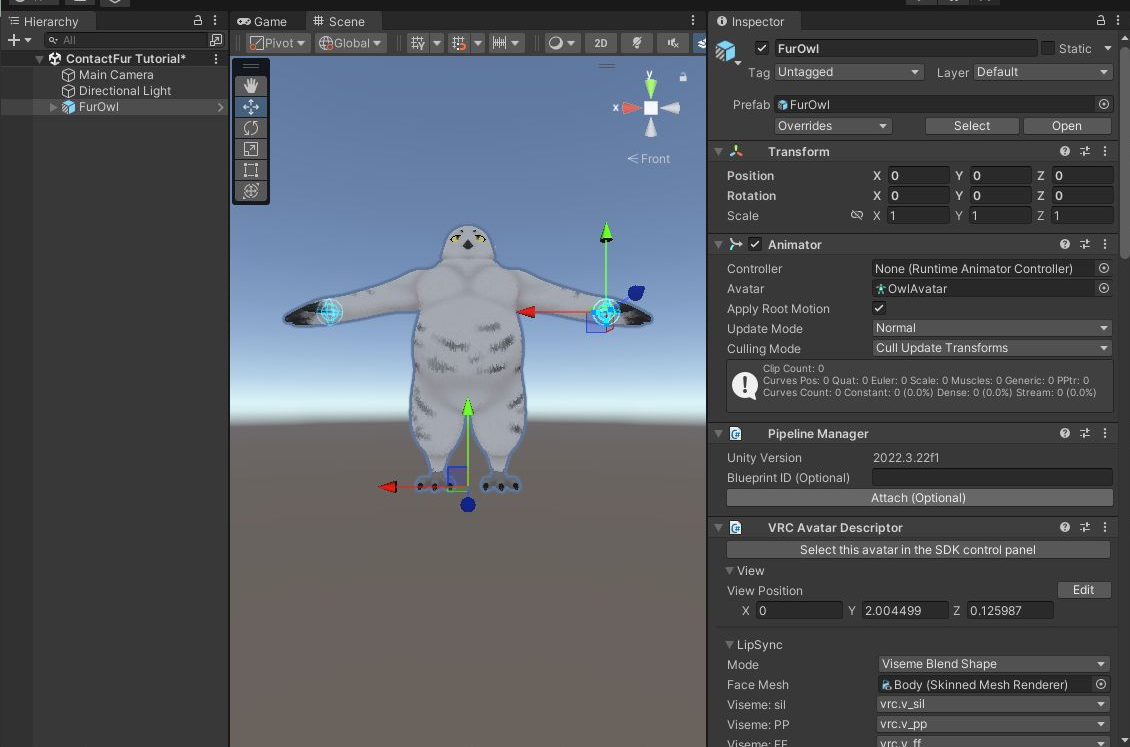Viewport: 1130px width, 747px height.
Task: Select the Scale tool
Action: click(251, 149)
